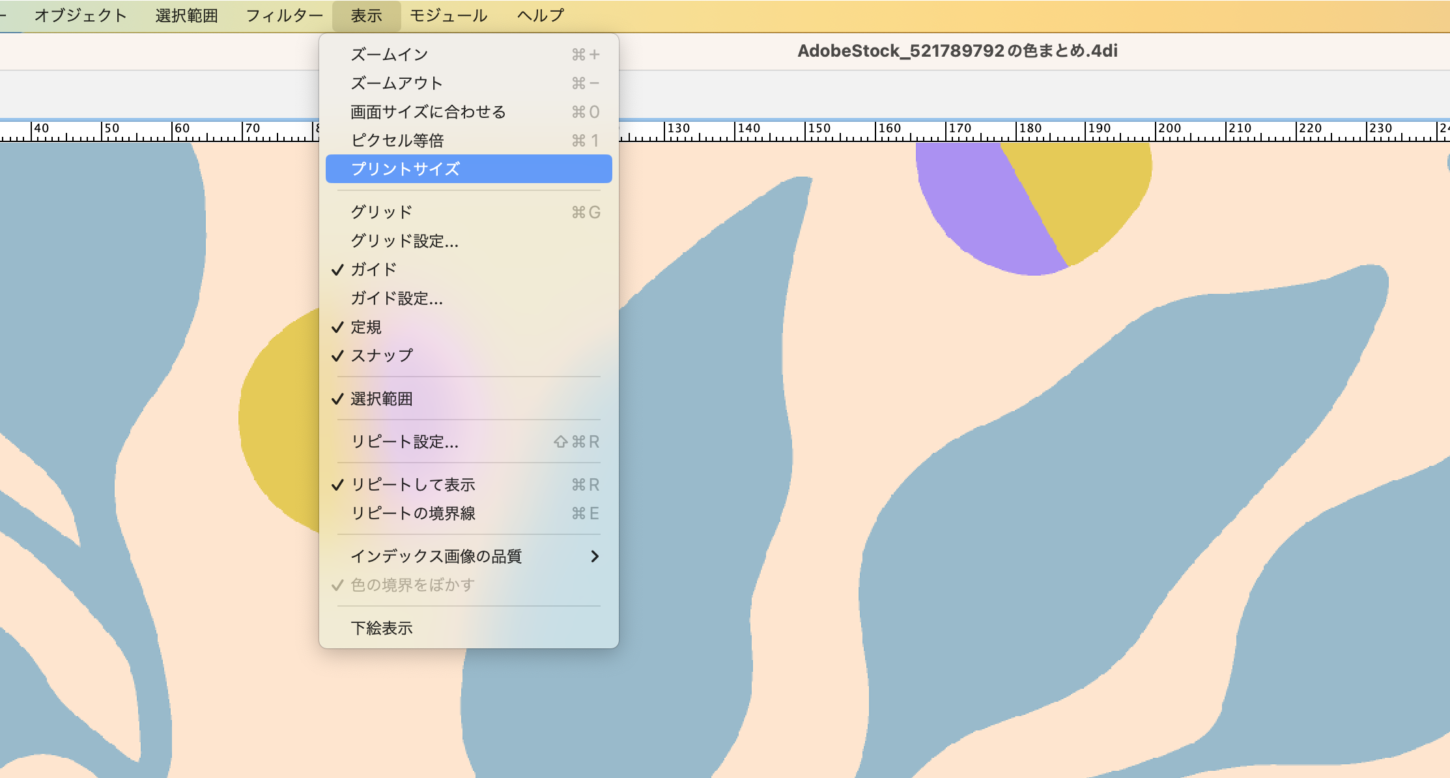The width and height of the screenshot is (1450, 778).
Task: Choose ズームアウト from the view menu
Action: [396, 83]
